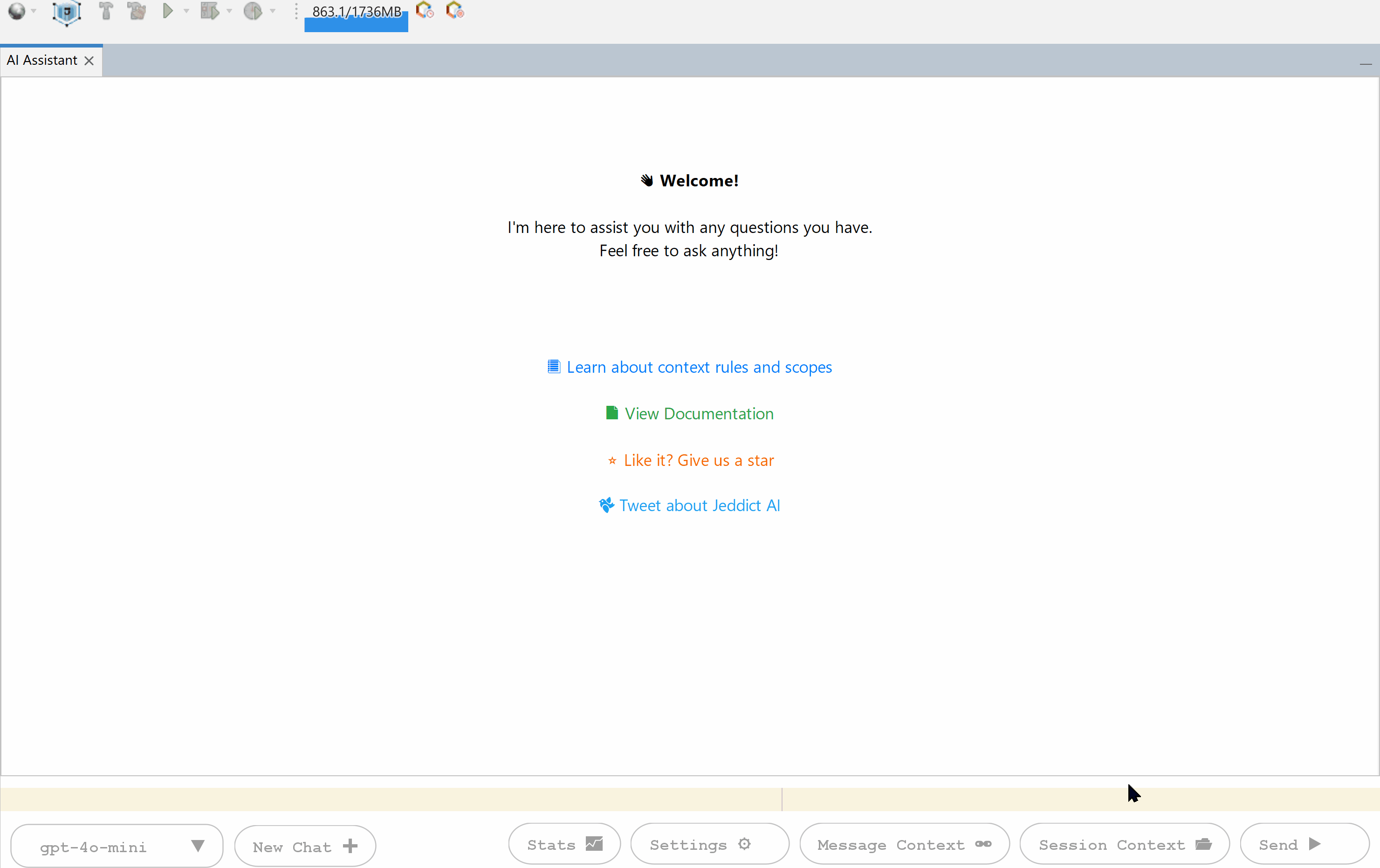Run the project with the play icon

167,11
